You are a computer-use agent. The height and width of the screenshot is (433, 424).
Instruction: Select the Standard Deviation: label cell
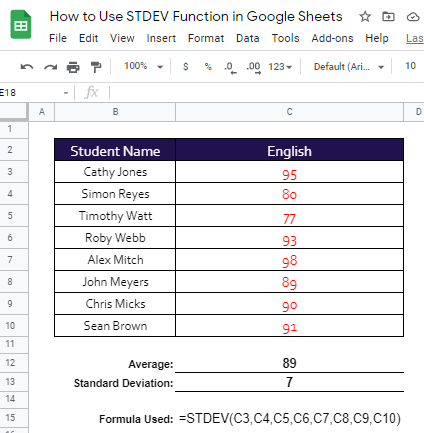click(x=115, y=383)
